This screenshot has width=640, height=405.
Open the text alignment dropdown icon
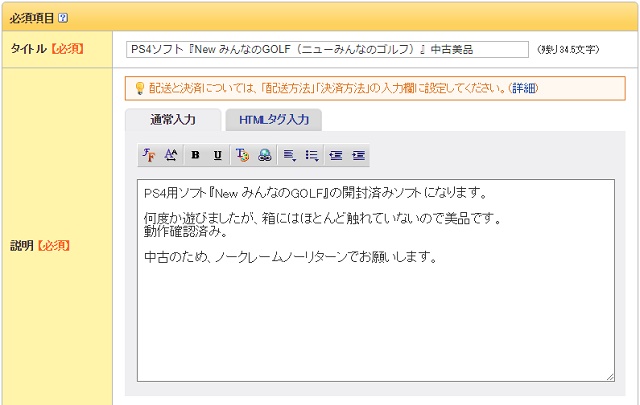[289, 155]
